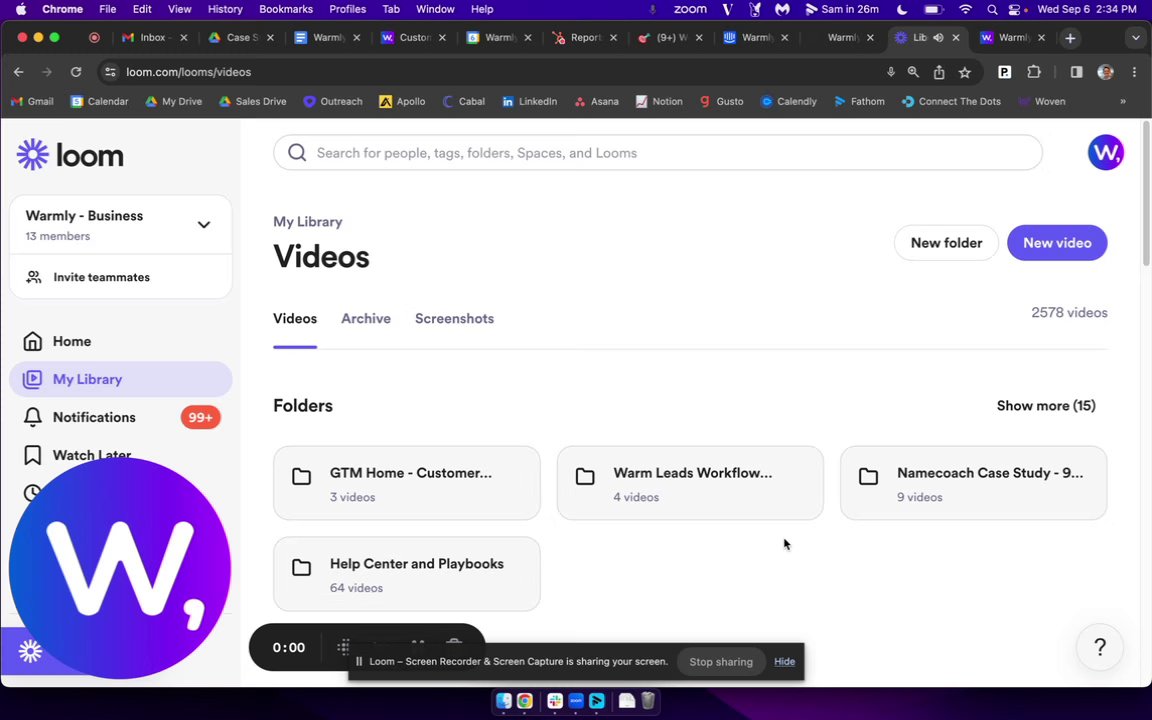
Task: Open a new Chrome tab with the plus button
Action: (x=1070, y=38)
